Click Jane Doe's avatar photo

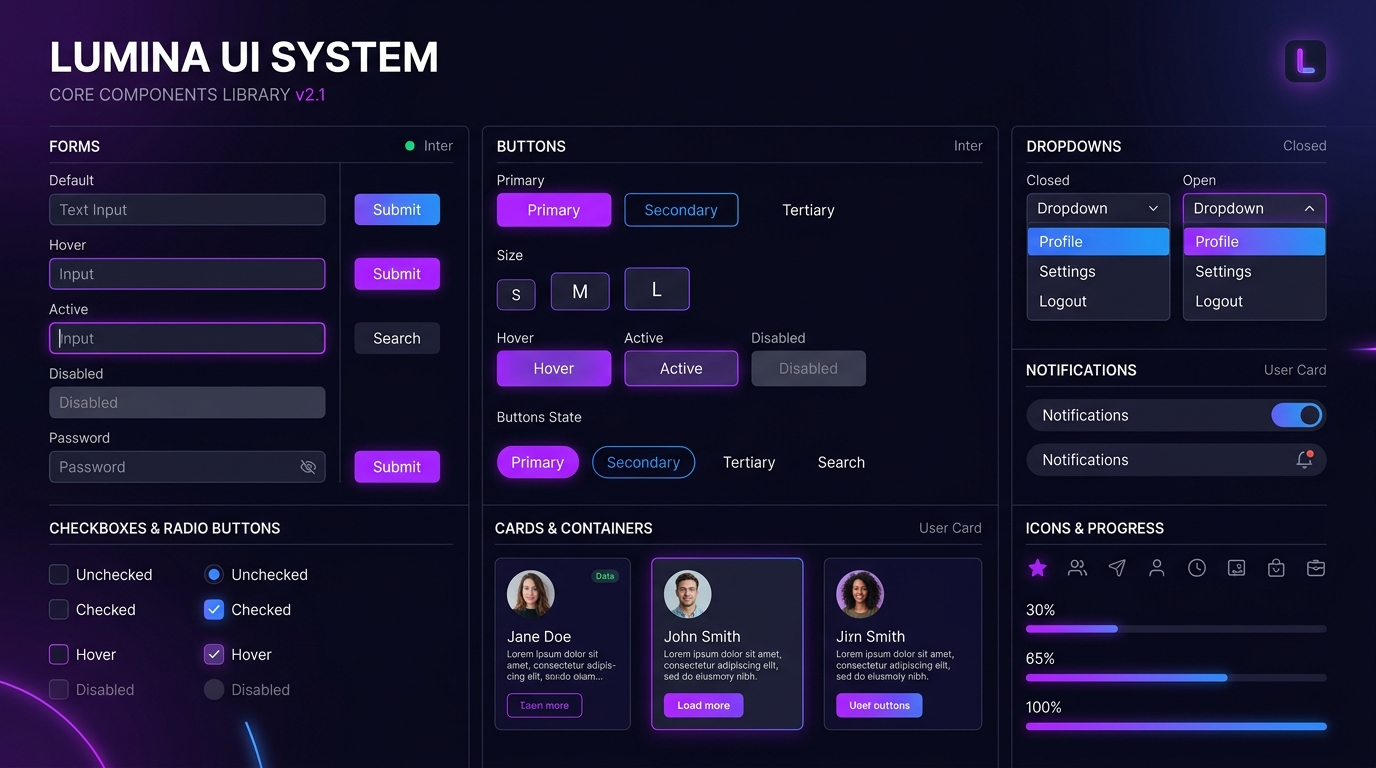[x=531, y=594]
